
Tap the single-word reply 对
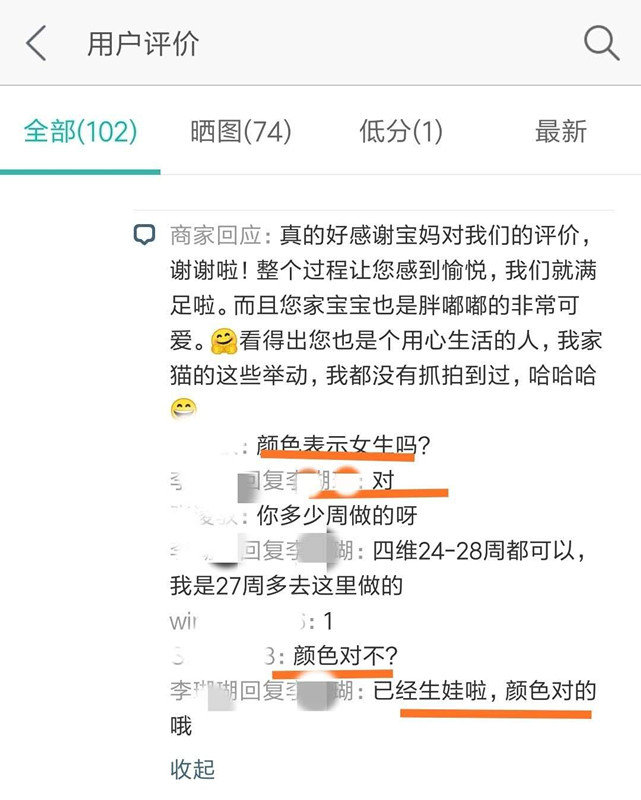[x=383, y=481]
